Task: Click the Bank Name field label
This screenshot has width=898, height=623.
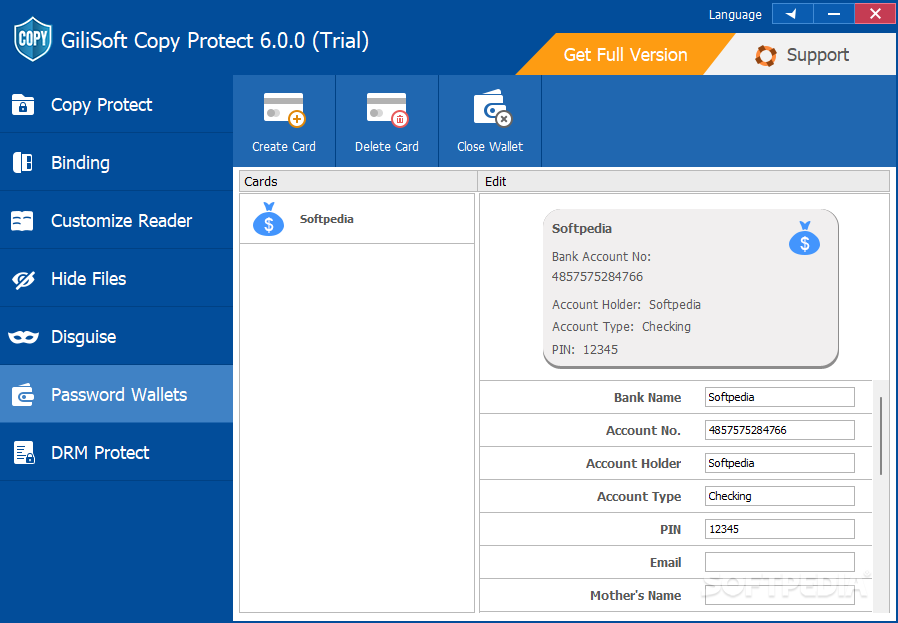Action: click(648, 397)
